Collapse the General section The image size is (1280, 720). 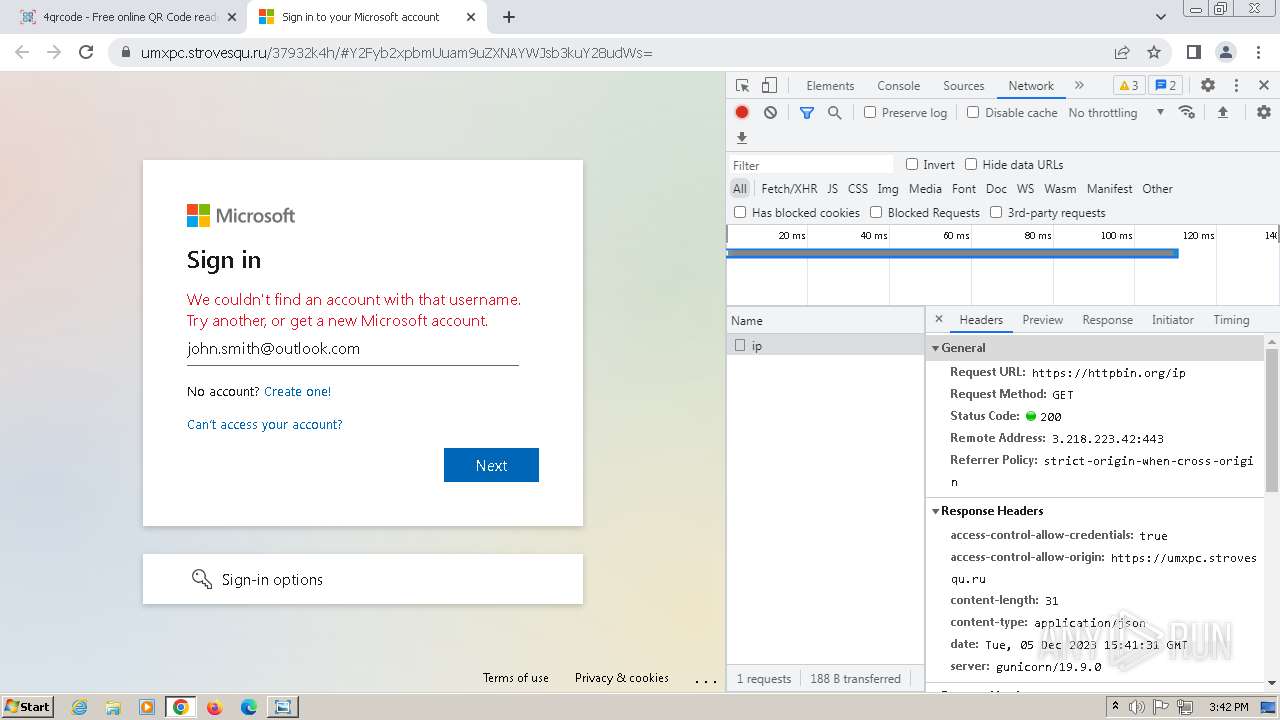coord(936,348)
